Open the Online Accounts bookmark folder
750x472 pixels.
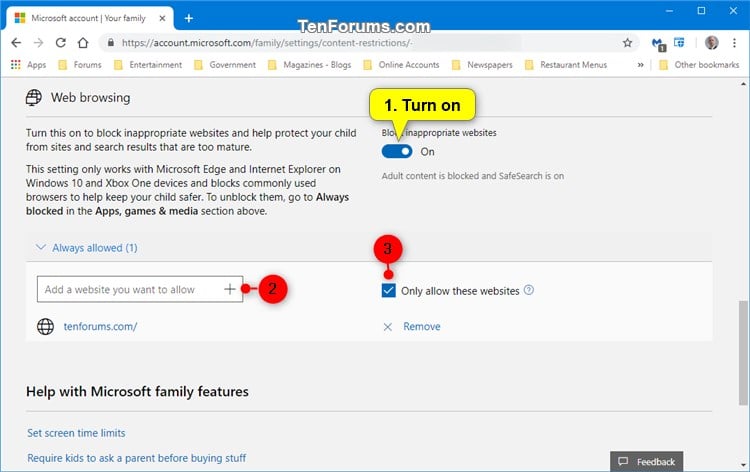pos(401,65)
